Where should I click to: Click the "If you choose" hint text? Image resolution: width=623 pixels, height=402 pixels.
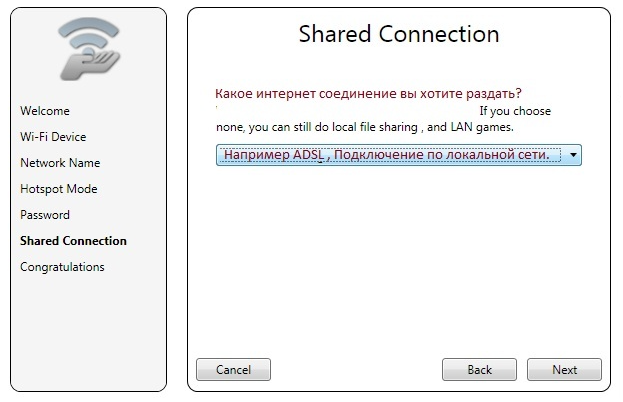(514, 111)
